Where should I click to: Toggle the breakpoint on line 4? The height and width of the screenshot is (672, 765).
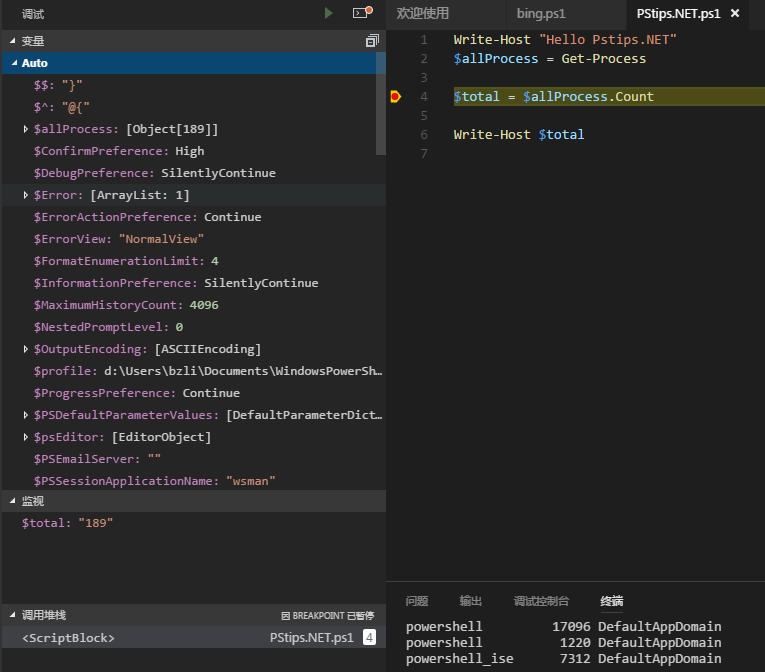(396, 97)
